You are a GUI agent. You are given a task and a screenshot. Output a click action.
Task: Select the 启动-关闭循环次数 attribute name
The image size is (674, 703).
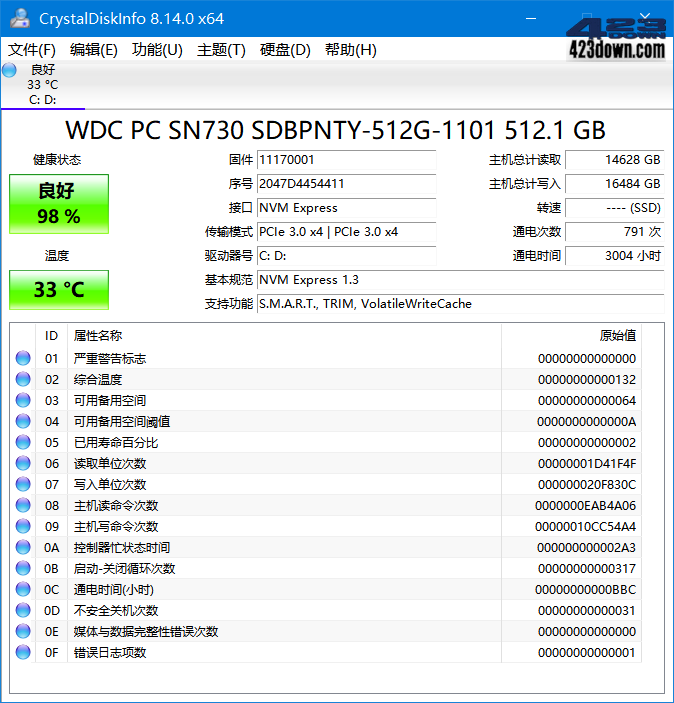[124, 569]
